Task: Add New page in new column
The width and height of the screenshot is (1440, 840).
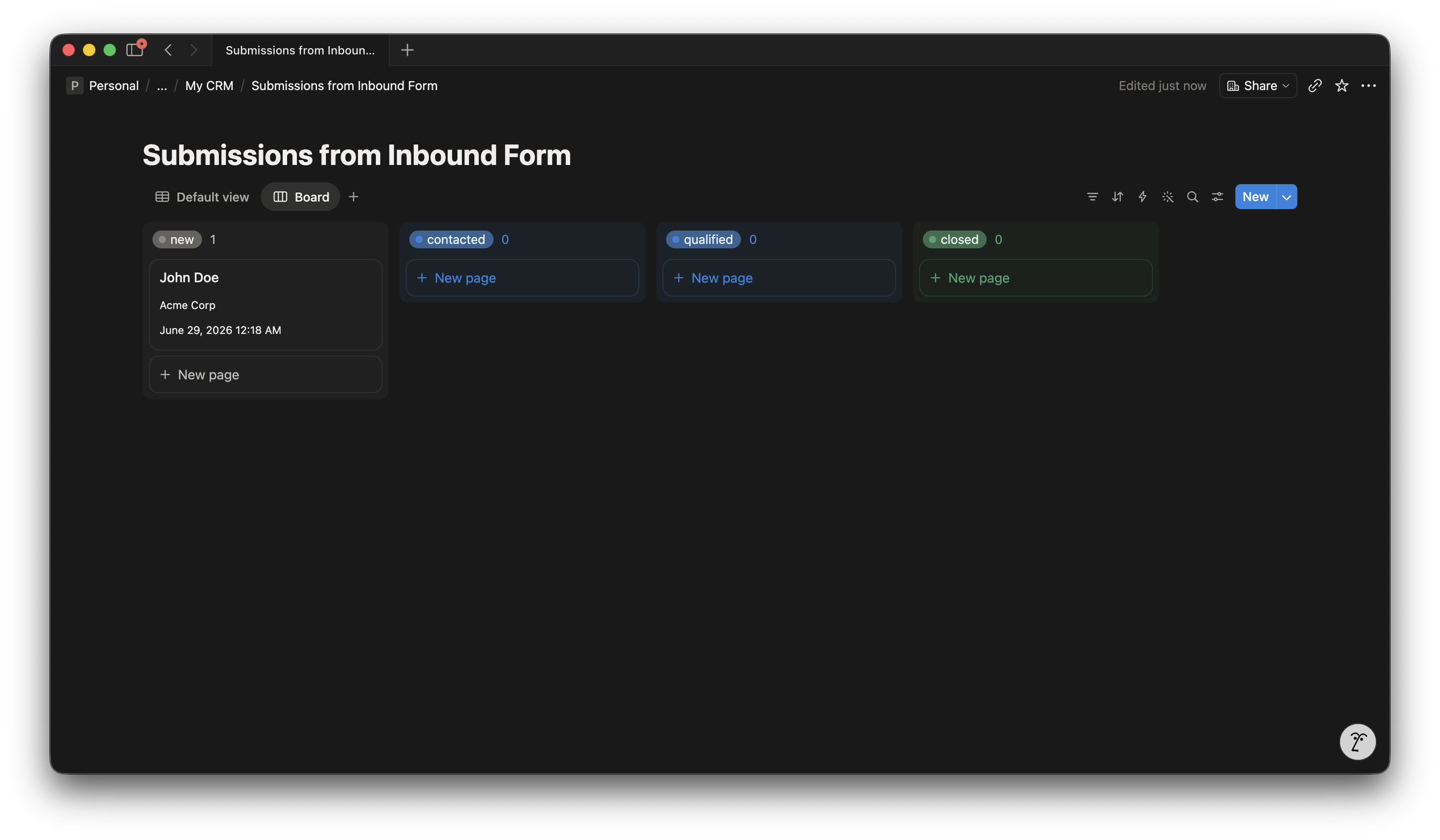Action: coord(266,375)
